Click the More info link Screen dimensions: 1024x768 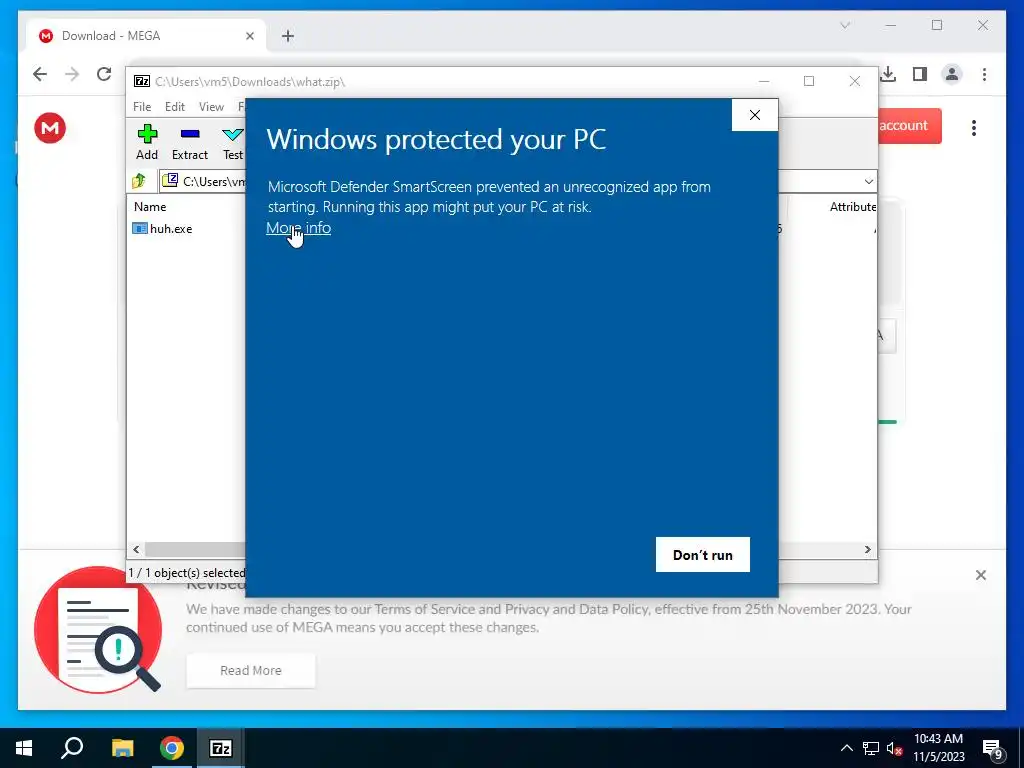pos(298,228)
